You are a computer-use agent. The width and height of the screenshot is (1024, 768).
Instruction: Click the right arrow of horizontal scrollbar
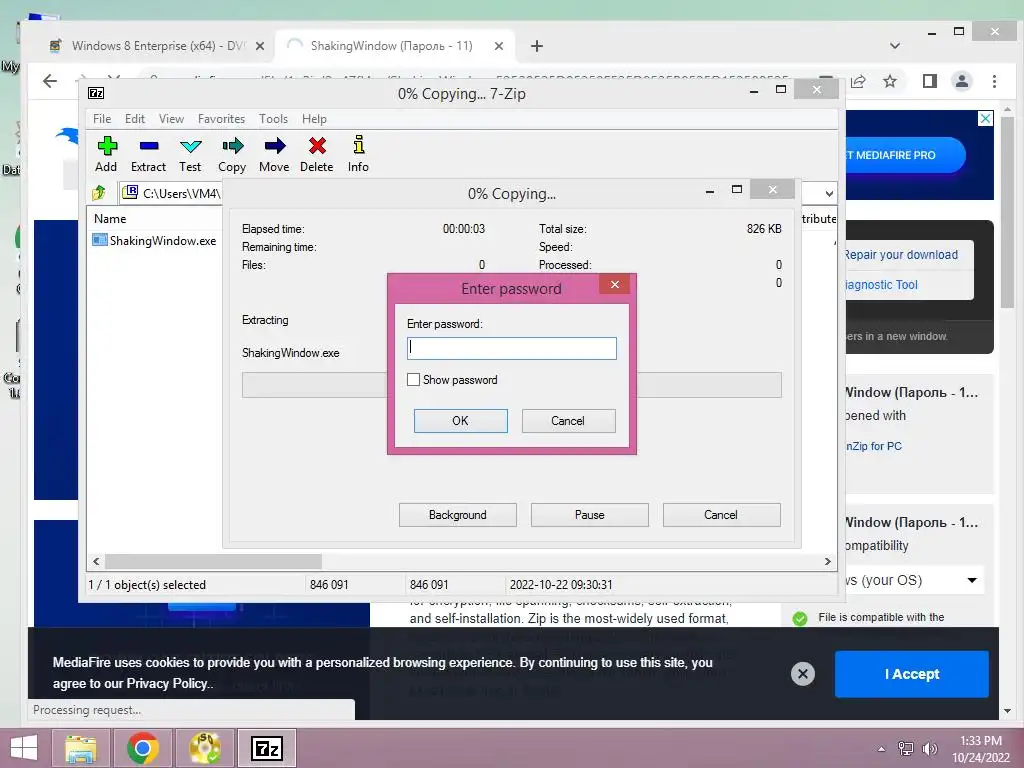(x=827, y=561)
